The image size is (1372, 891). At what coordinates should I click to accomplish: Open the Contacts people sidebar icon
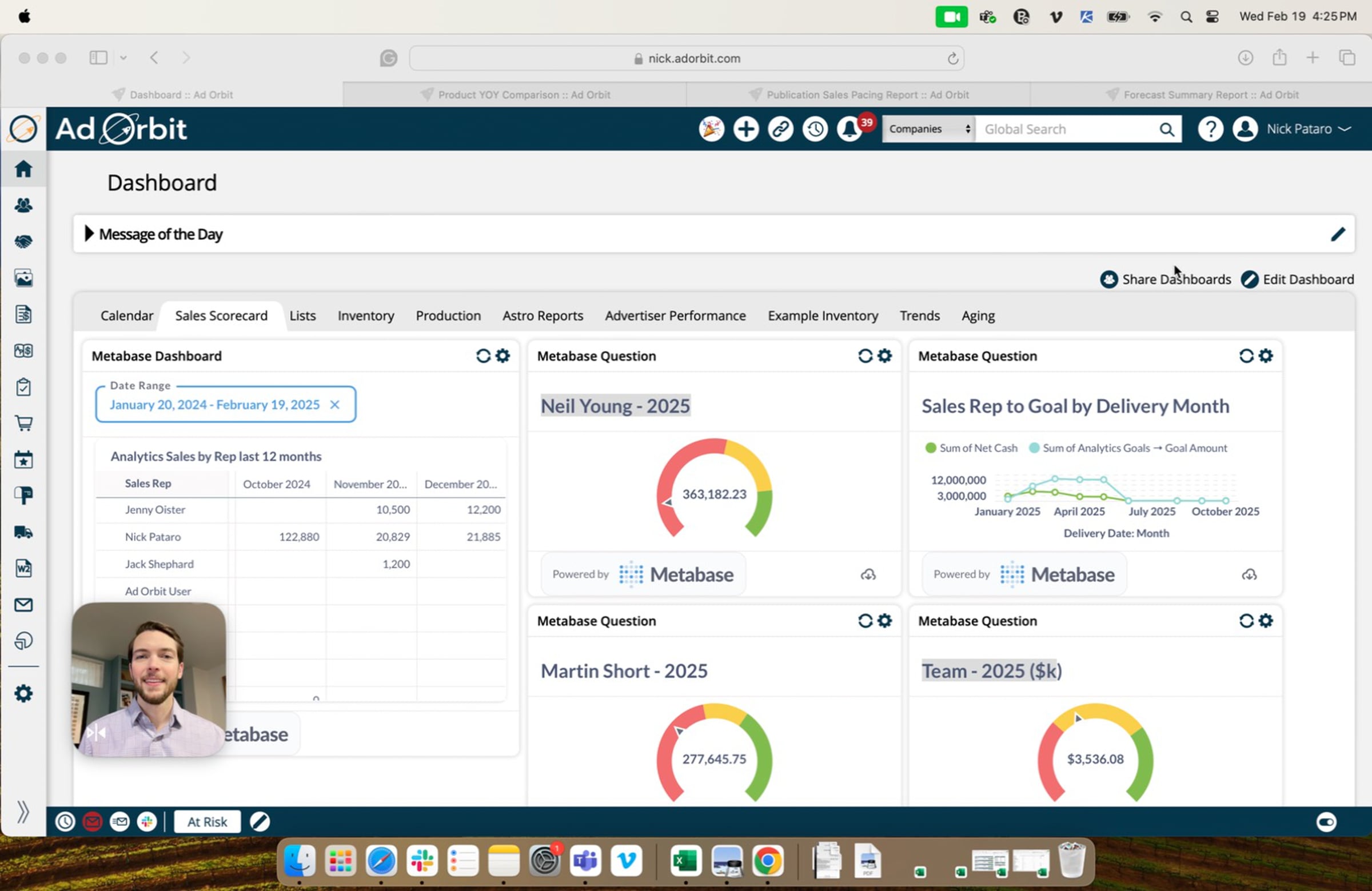click(23, 205)
